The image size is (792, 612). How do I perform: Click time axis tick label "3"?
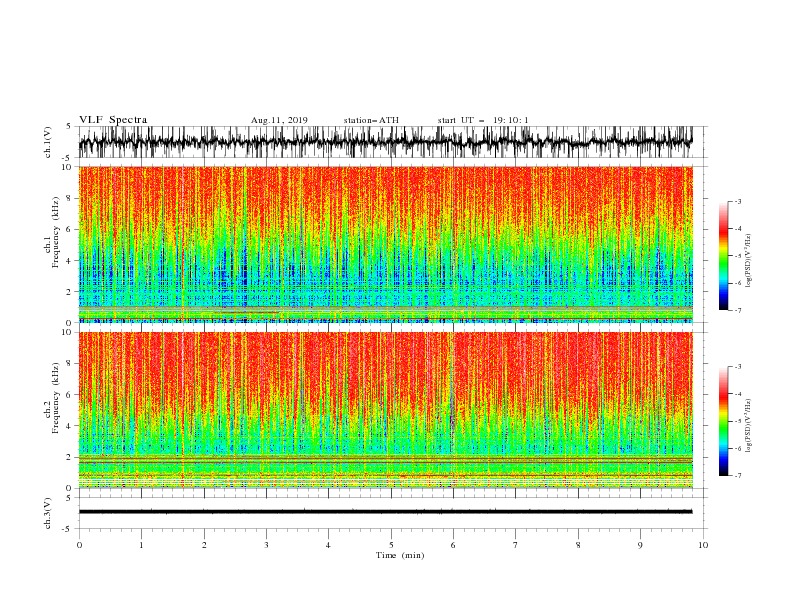[x=266, y=545]
